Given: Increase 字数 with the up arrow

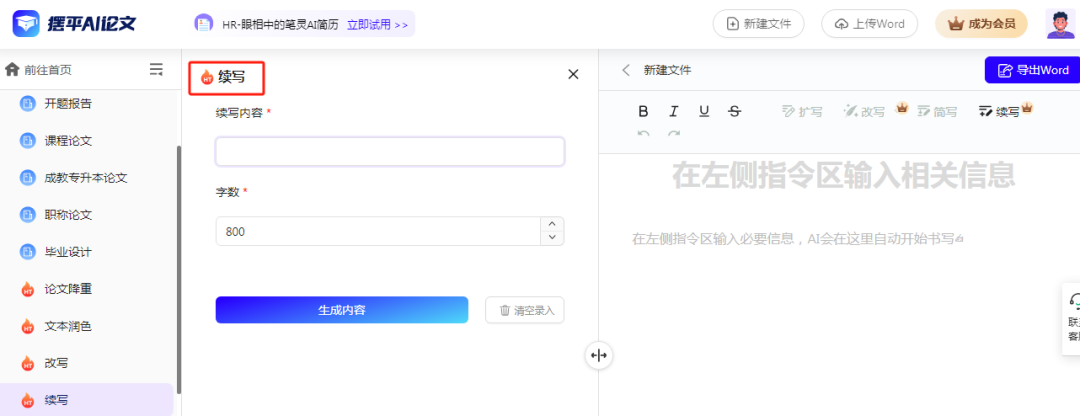Looking at the screenshot, I should pos(552,225).
